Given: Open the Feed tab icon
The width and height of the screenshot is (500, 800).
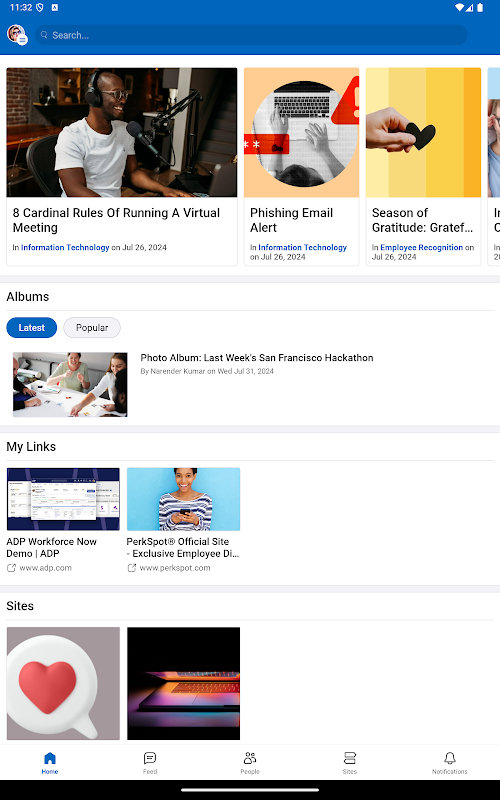Looking at the screenshot, I should click(150, 758).
